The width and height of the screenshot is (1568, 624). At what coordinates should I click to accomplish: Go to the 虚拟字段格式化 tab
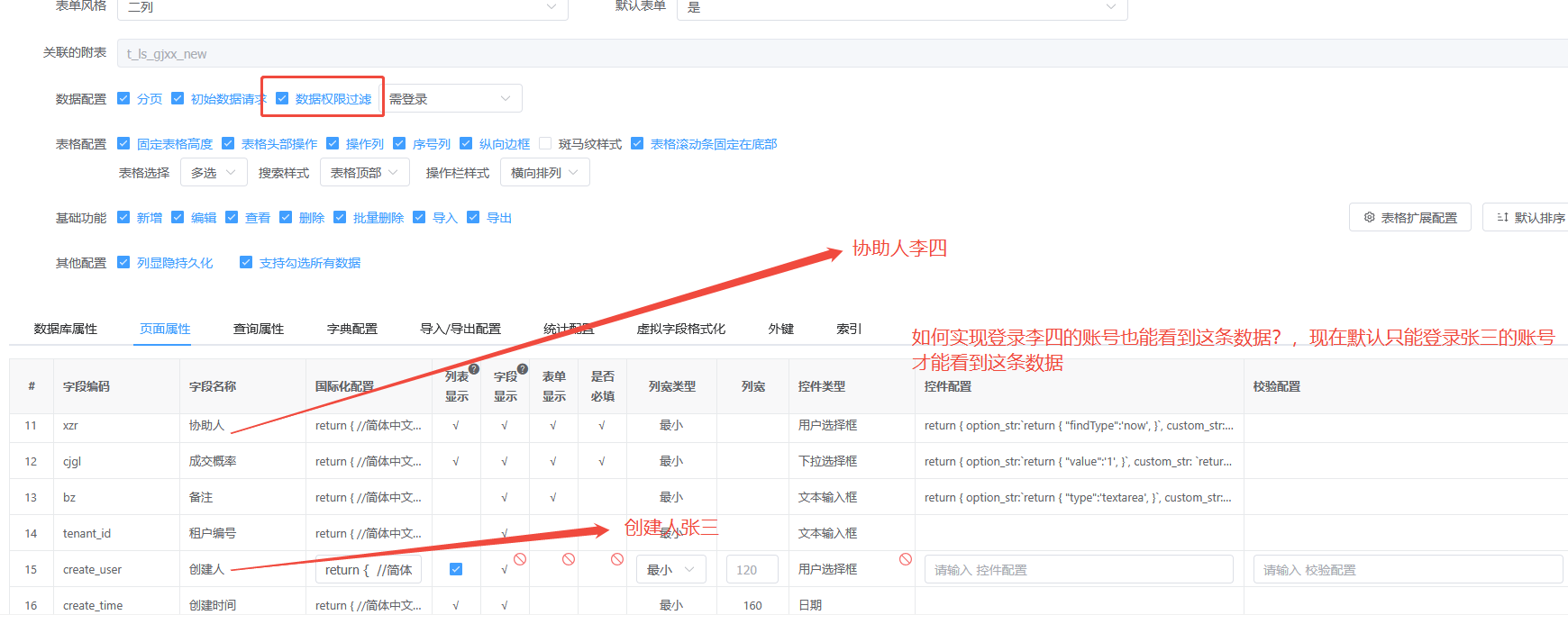680,330
